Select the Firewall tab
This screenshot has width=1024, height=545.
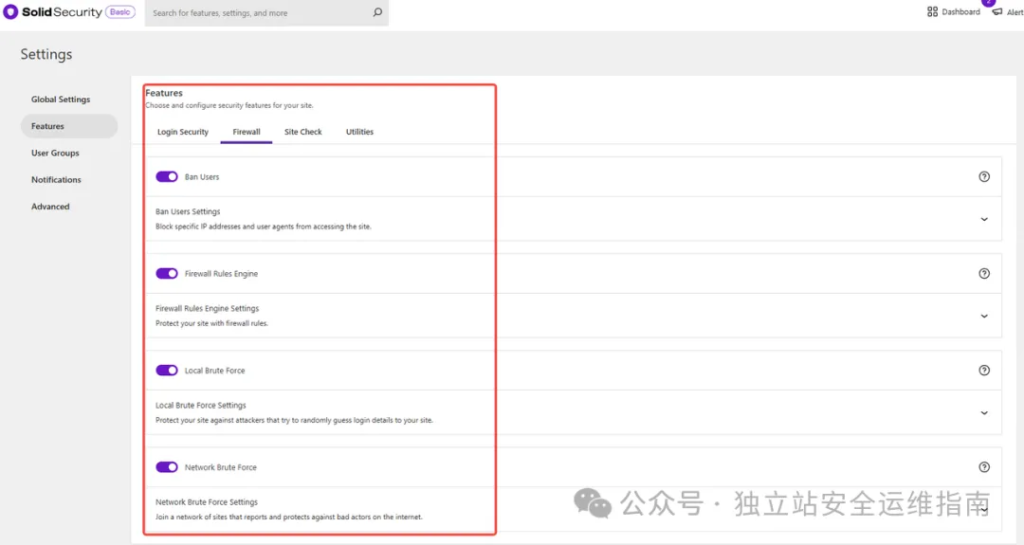tap(246, 132)
